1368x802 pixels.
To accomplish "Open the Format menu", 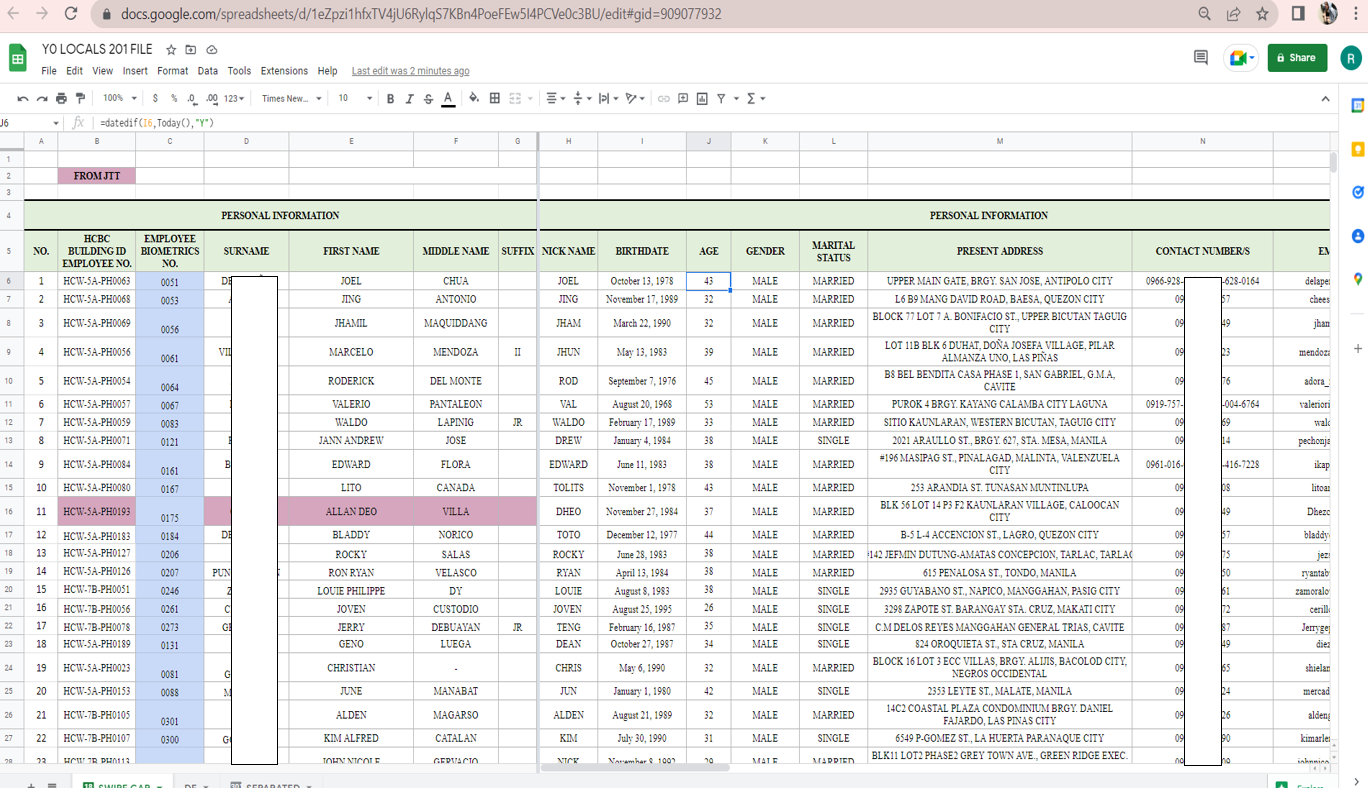I will [172, 71].
